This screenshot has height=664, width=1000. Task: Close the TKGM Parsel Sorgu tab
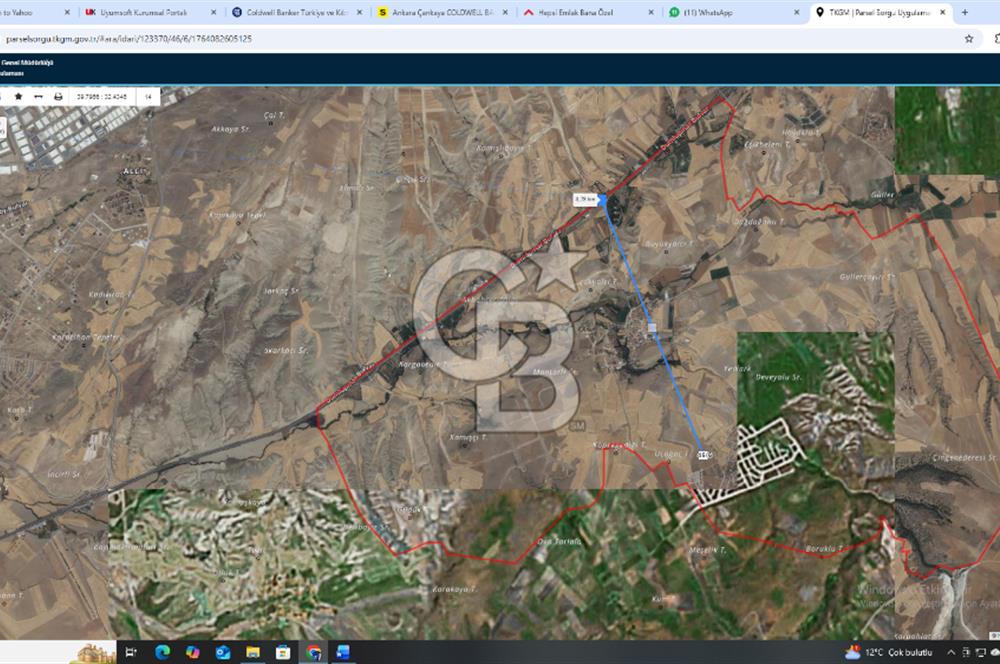coord(942,13)
